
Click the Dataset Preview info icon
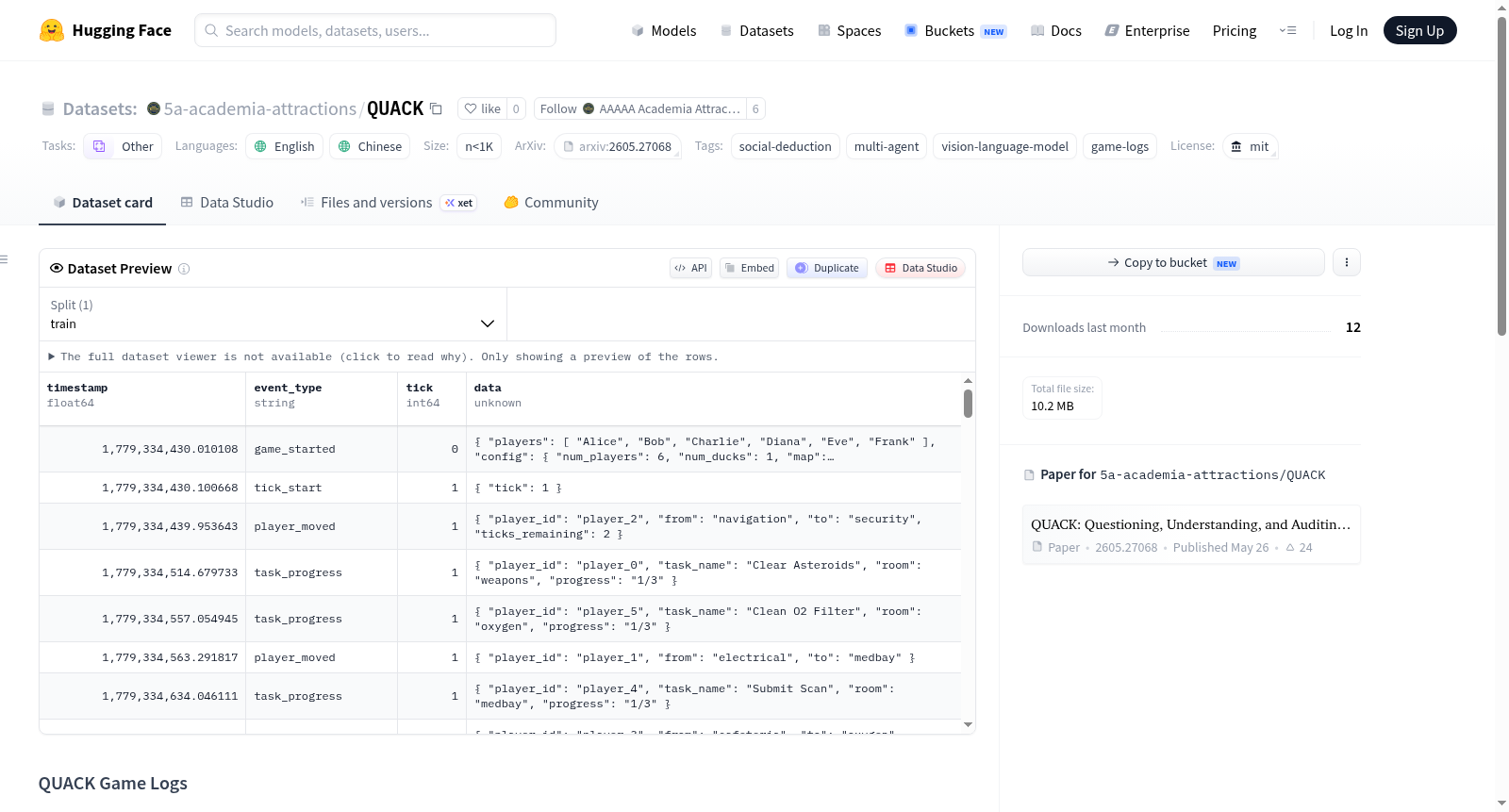point(184,269)
